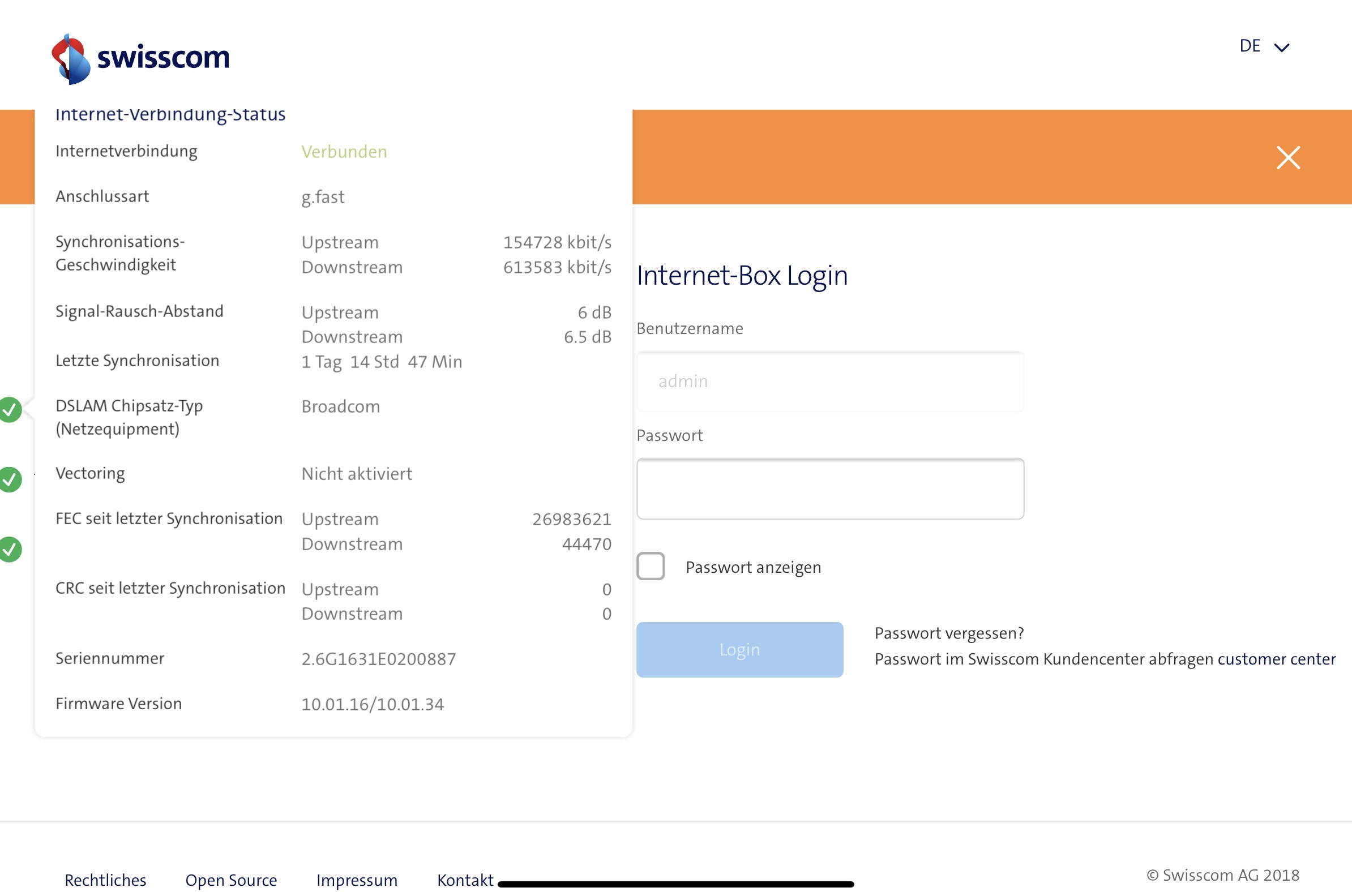Close the orange banner with X
The width and height of the screenshot is (1352, 896).
(x=1288, y=158)
